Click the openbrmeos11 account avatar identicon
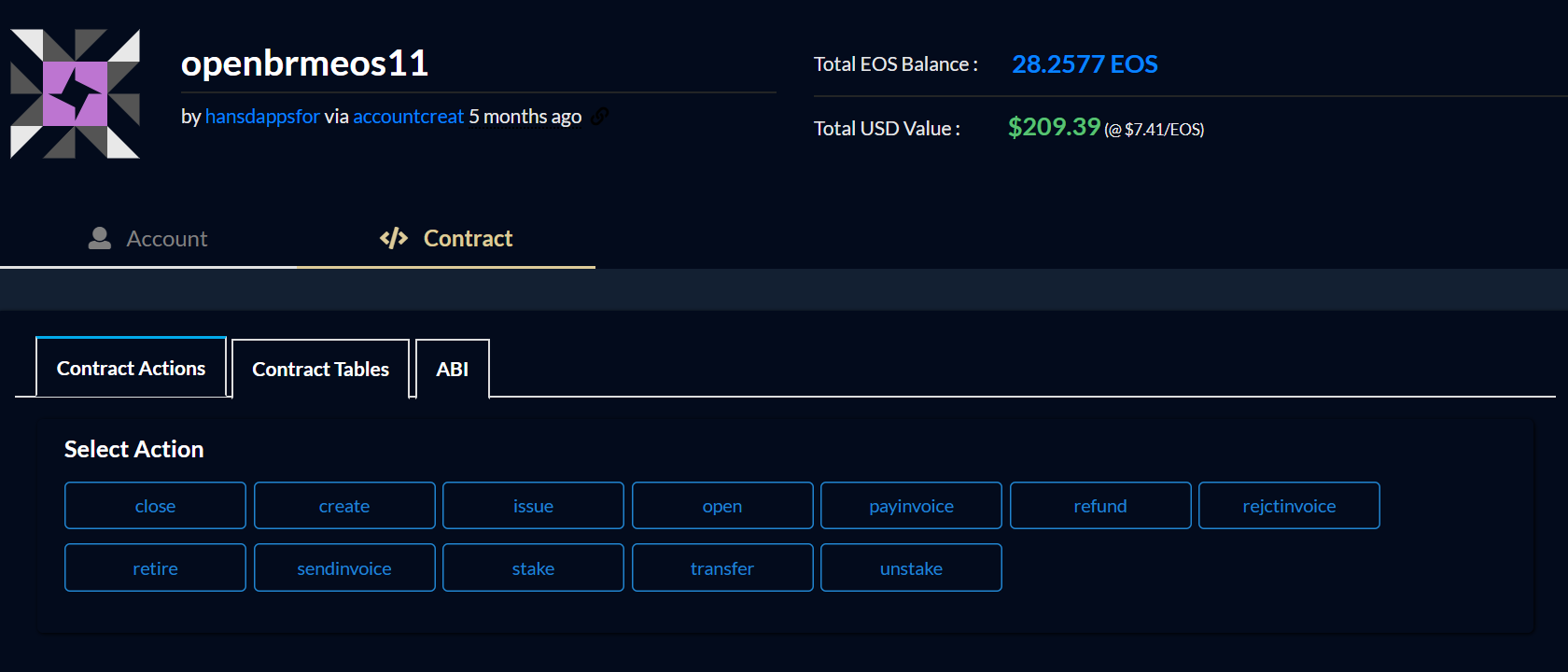Screen dimensions: 1568x672 point(75,93)
